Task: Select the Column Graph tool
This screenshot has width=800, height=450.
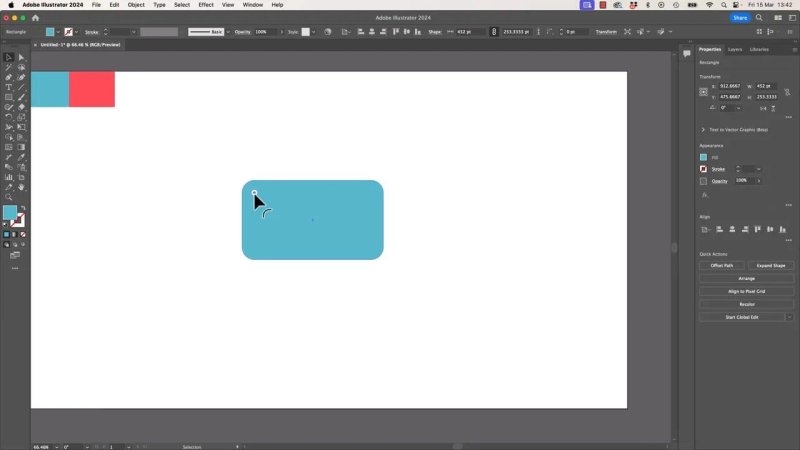Action: (9, 177)
